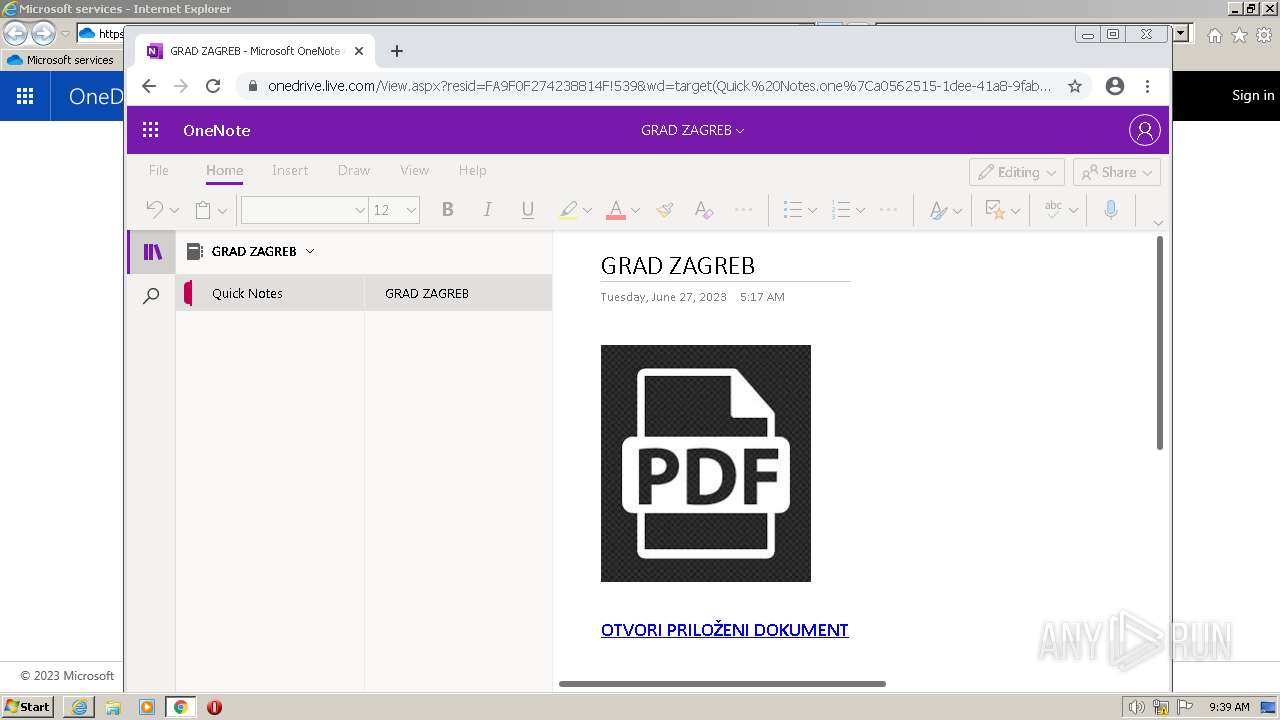Click the Styles icon
The width and height of the screenshot is (1280, 720).
tap(938, 210)
